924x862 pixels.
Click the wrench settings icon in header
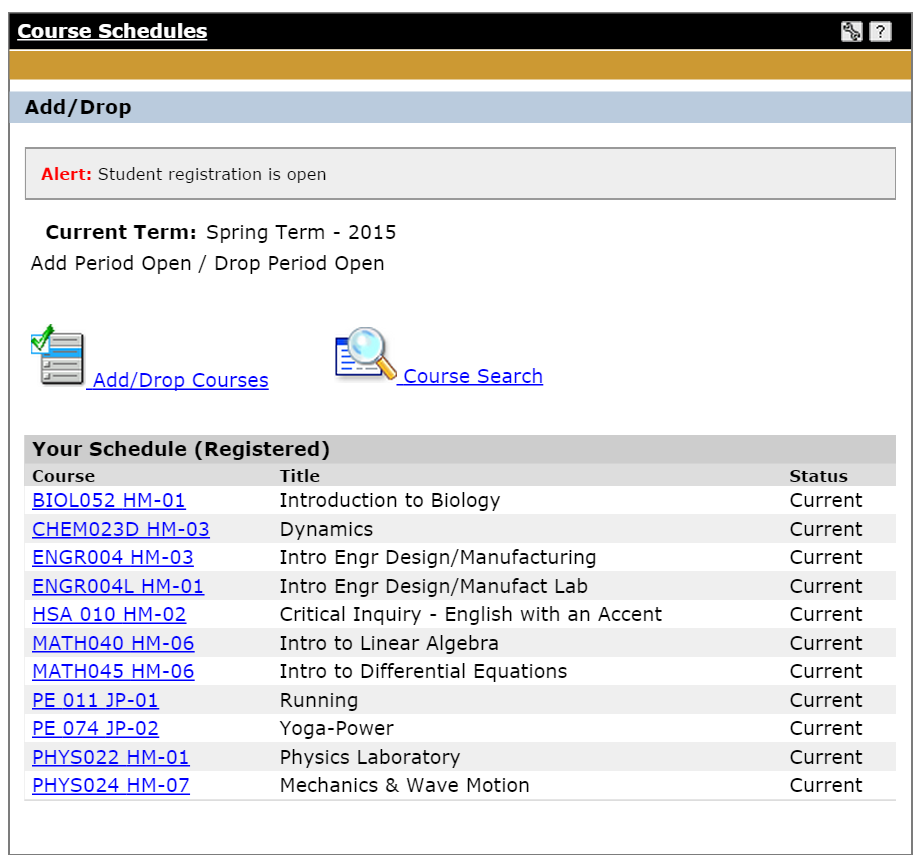pos(852,31)
